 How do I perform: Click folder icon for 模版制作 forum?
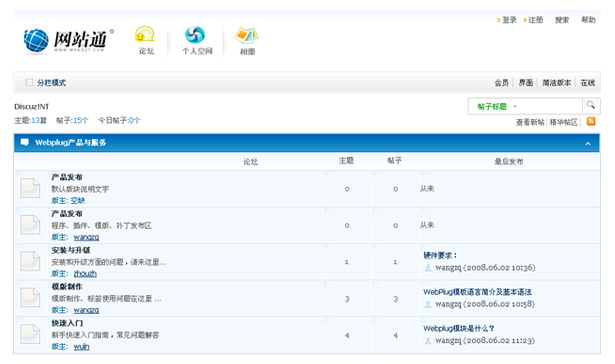30,297
